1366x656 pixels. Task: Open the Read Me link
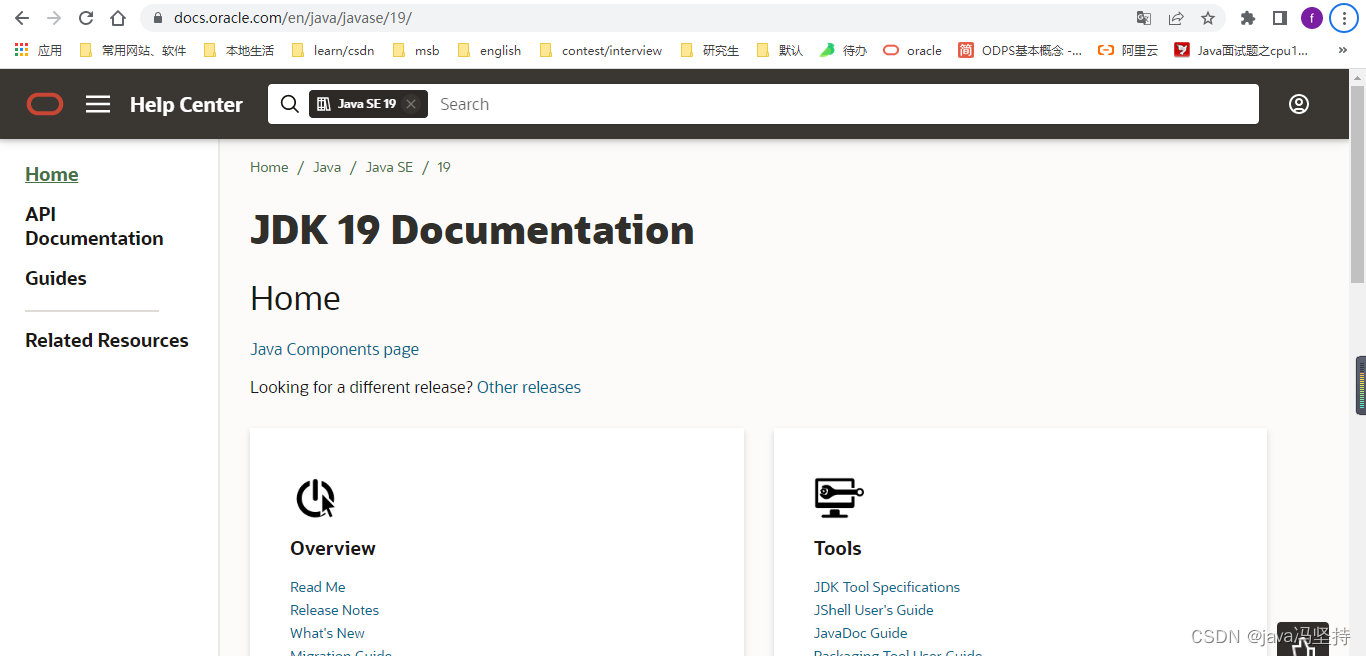(318, 587)
